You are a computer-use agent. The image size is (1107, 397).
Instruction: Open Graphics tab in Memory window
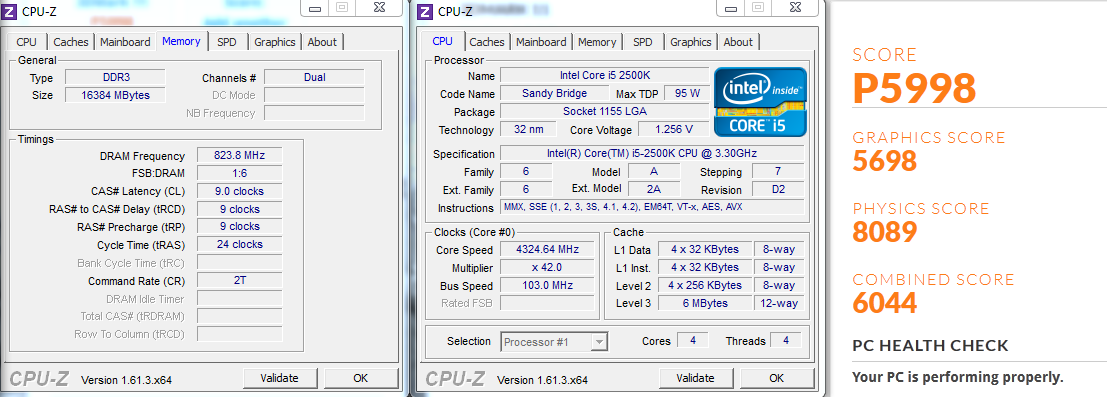coord(275,42)
